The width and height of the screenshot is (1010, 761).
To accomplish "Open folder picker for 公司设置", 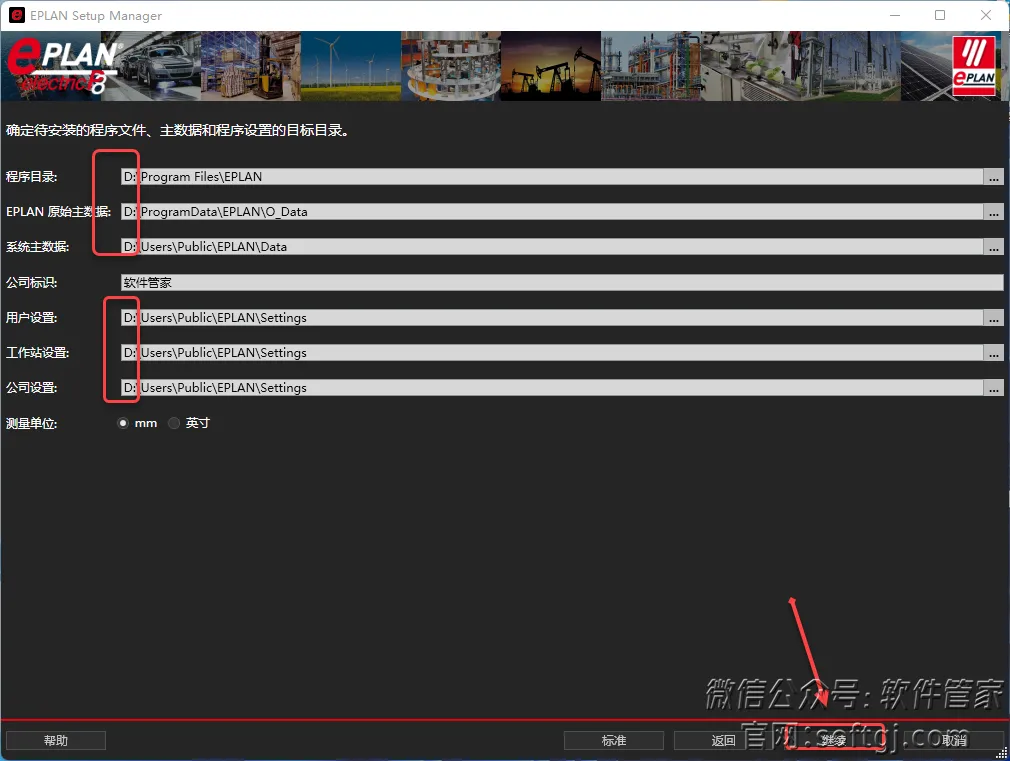I will (x=995, y=387).
